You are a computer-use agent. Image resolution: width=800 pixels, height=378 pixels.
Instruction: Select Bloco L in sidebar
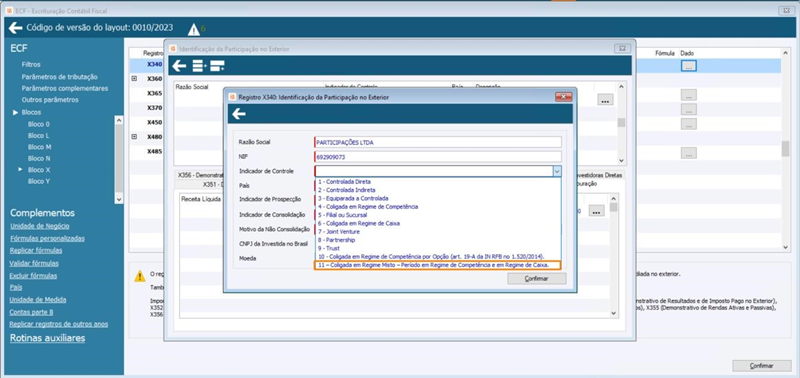point(39,136)
